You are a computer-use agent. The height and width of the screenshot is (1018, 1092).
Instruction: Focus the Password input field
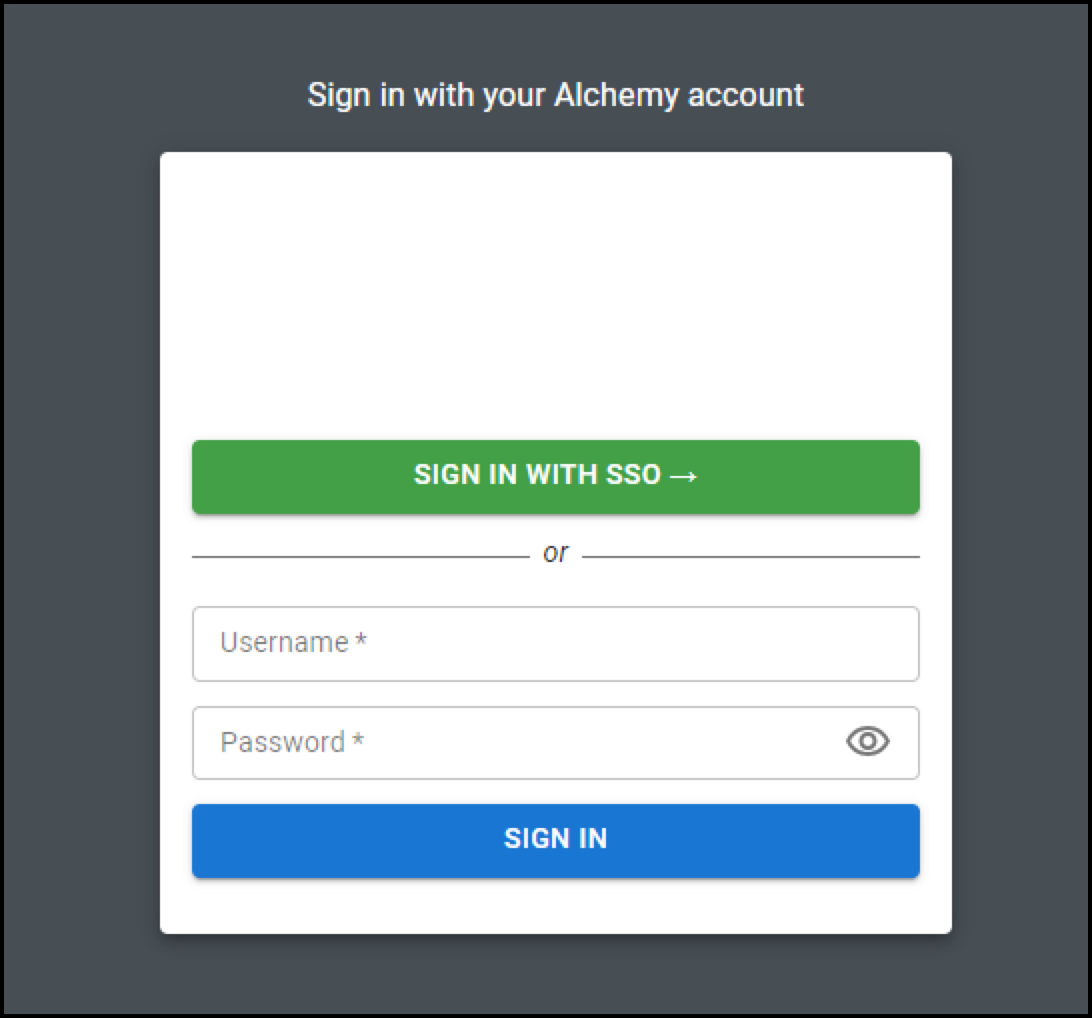tap(520, 742)
